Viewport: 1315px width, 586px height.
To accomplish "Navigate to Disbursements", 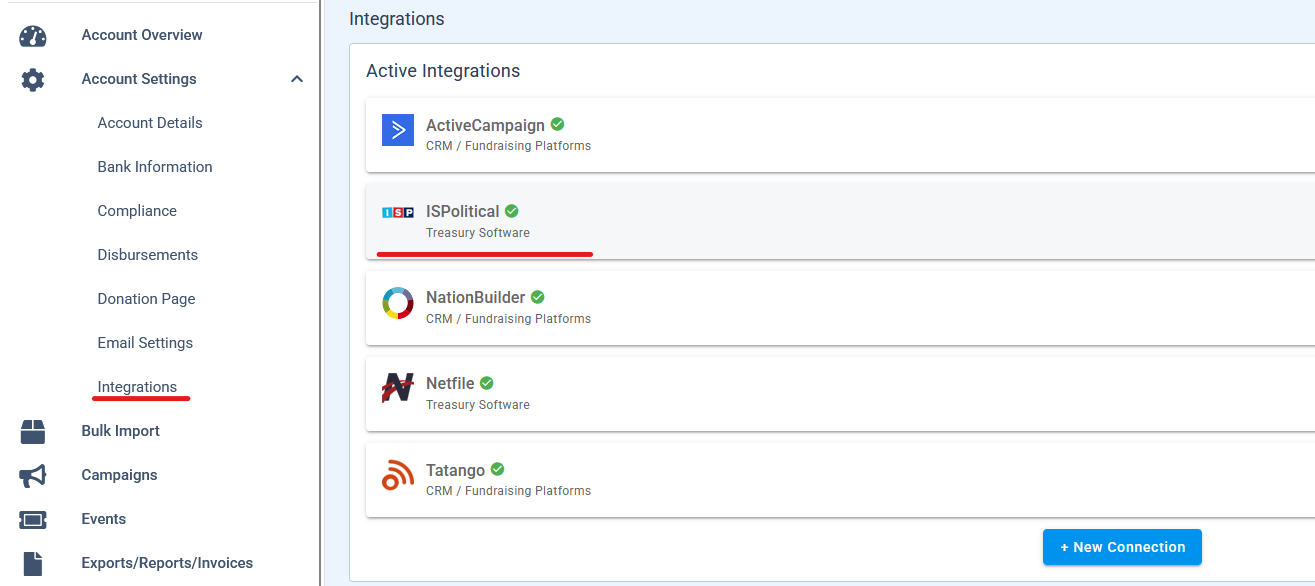I will click(x=148, y=255).
